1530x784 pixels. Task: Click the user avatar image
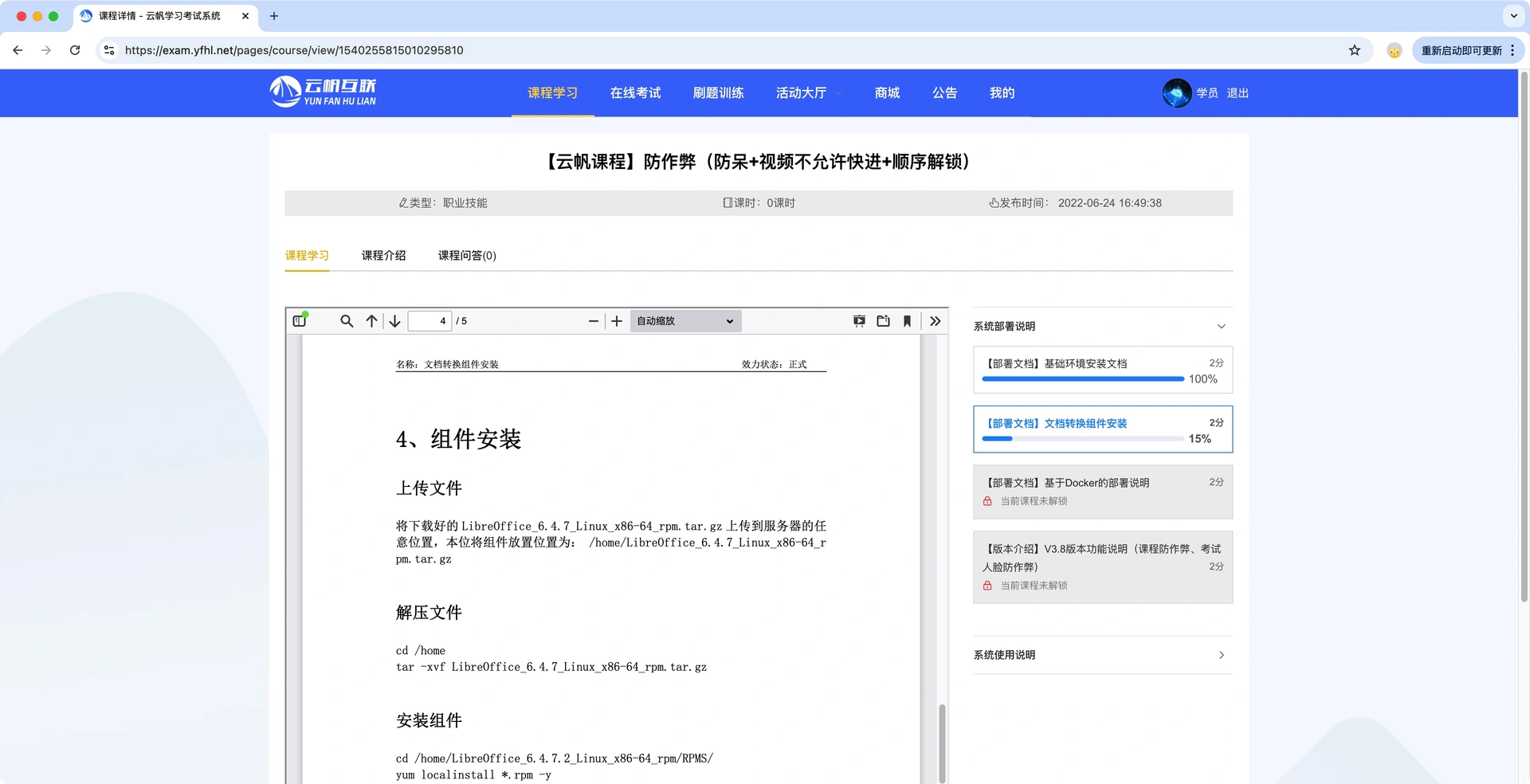click(x=1177, y=93)
